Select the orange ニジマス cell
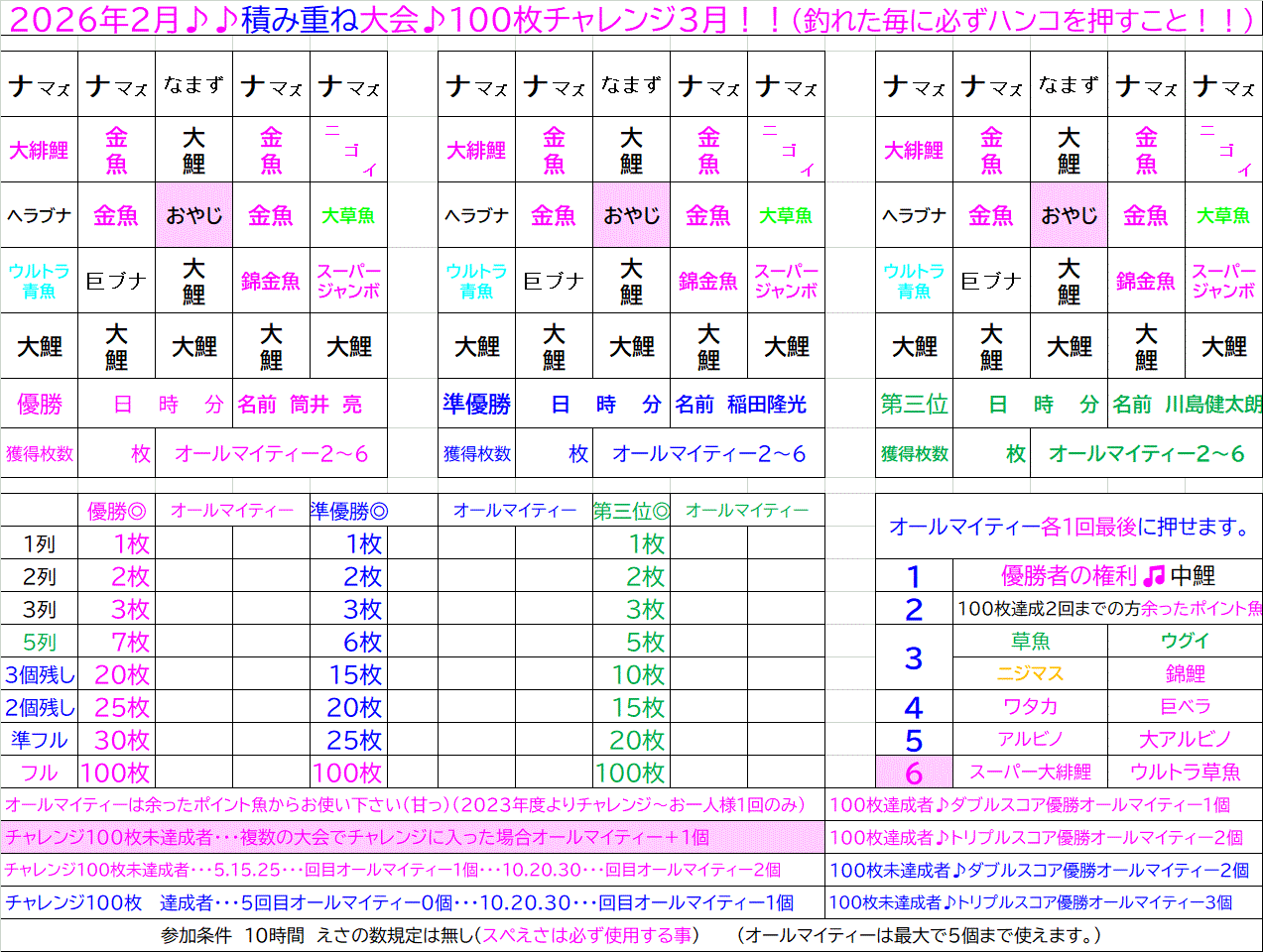The image size is (1263, 952). (x=1030, y=673)
